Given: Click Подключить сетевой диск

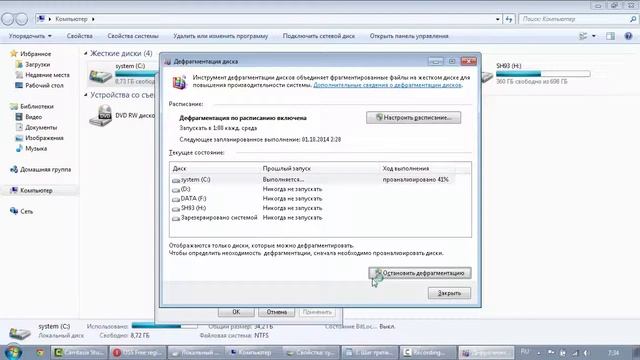Looking at the screenshot, I should 319,36.
